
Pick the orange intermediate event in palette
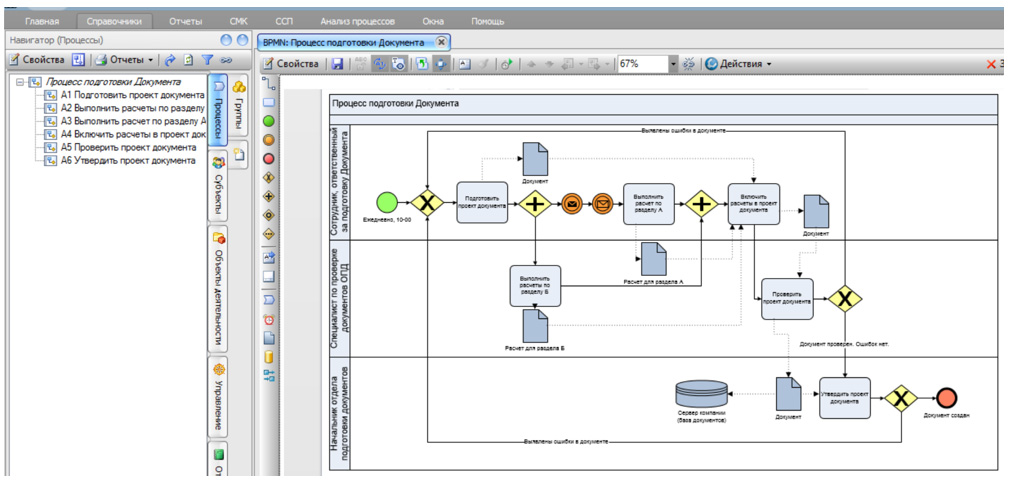(x=269, y=140)
